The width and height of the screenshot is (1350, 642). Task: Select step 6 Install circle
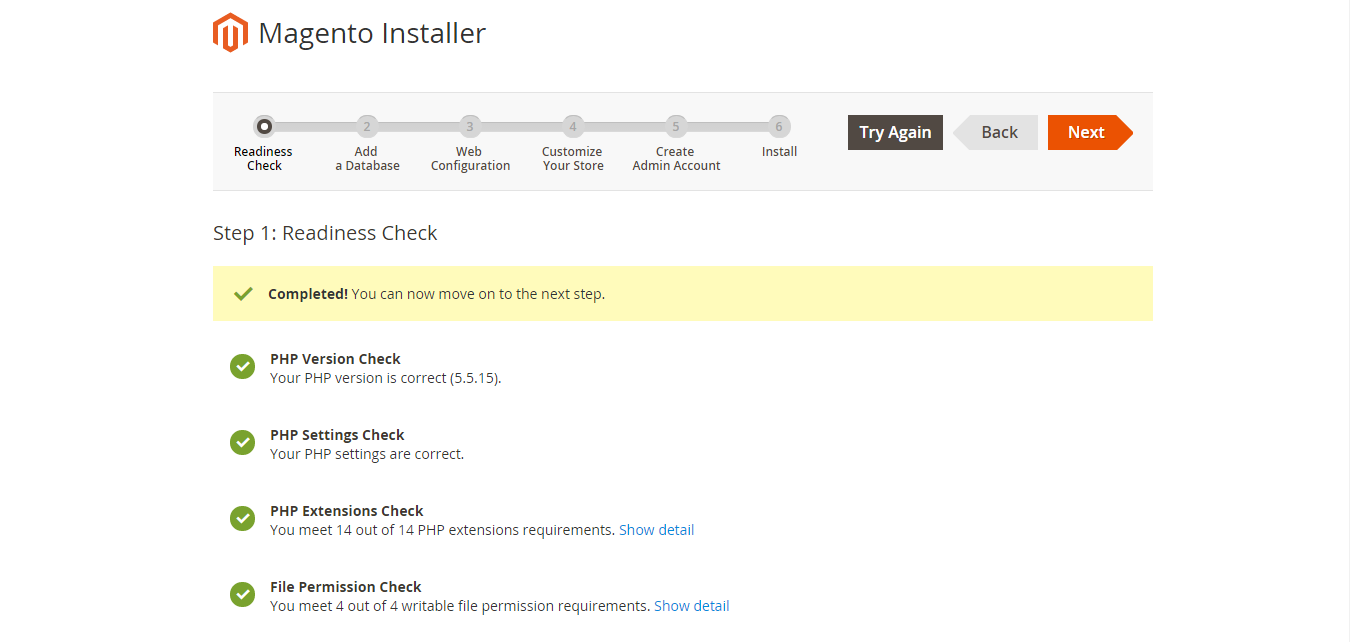coord(779,127)
